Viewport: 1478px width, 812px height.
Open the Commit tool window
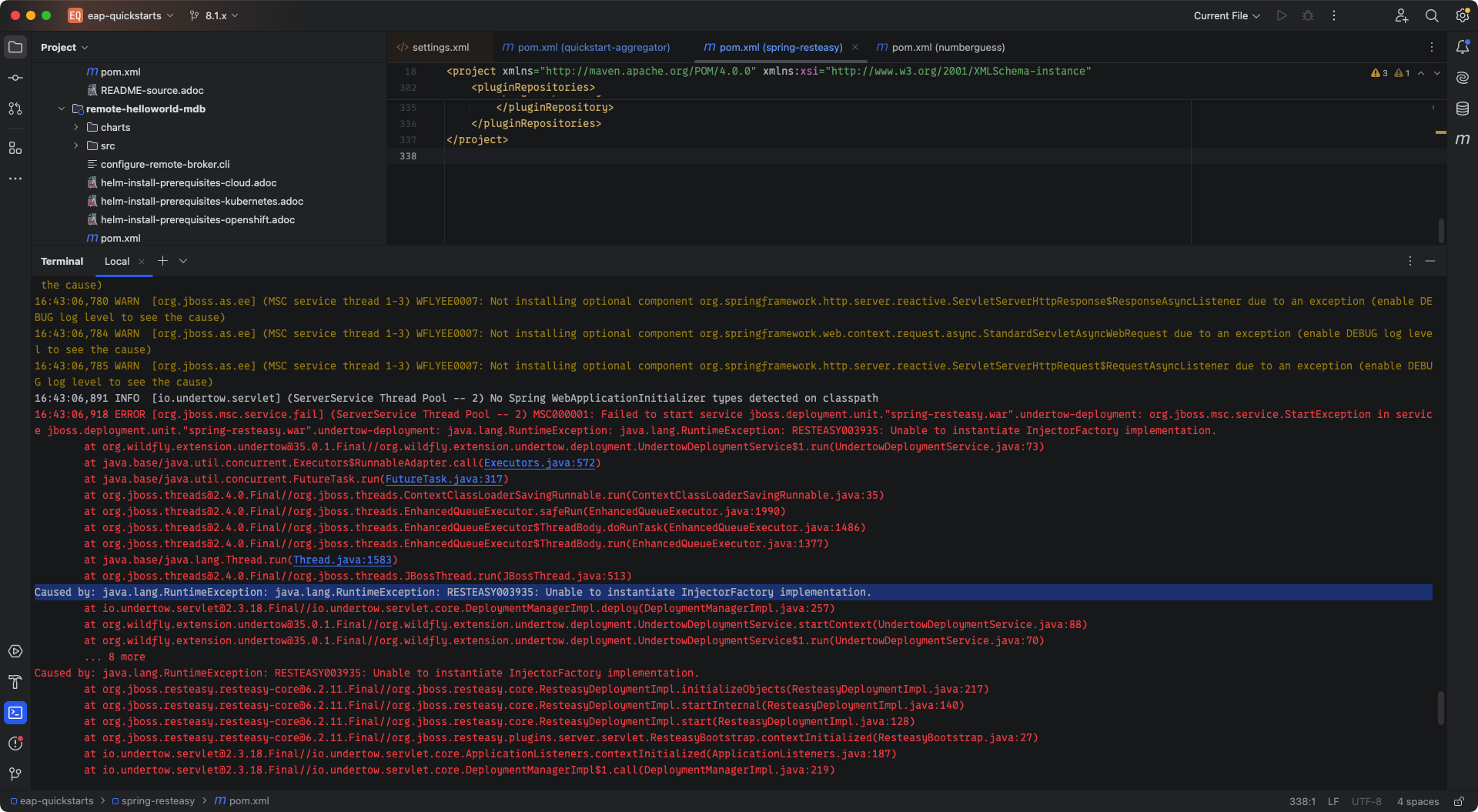click(15, 78)
